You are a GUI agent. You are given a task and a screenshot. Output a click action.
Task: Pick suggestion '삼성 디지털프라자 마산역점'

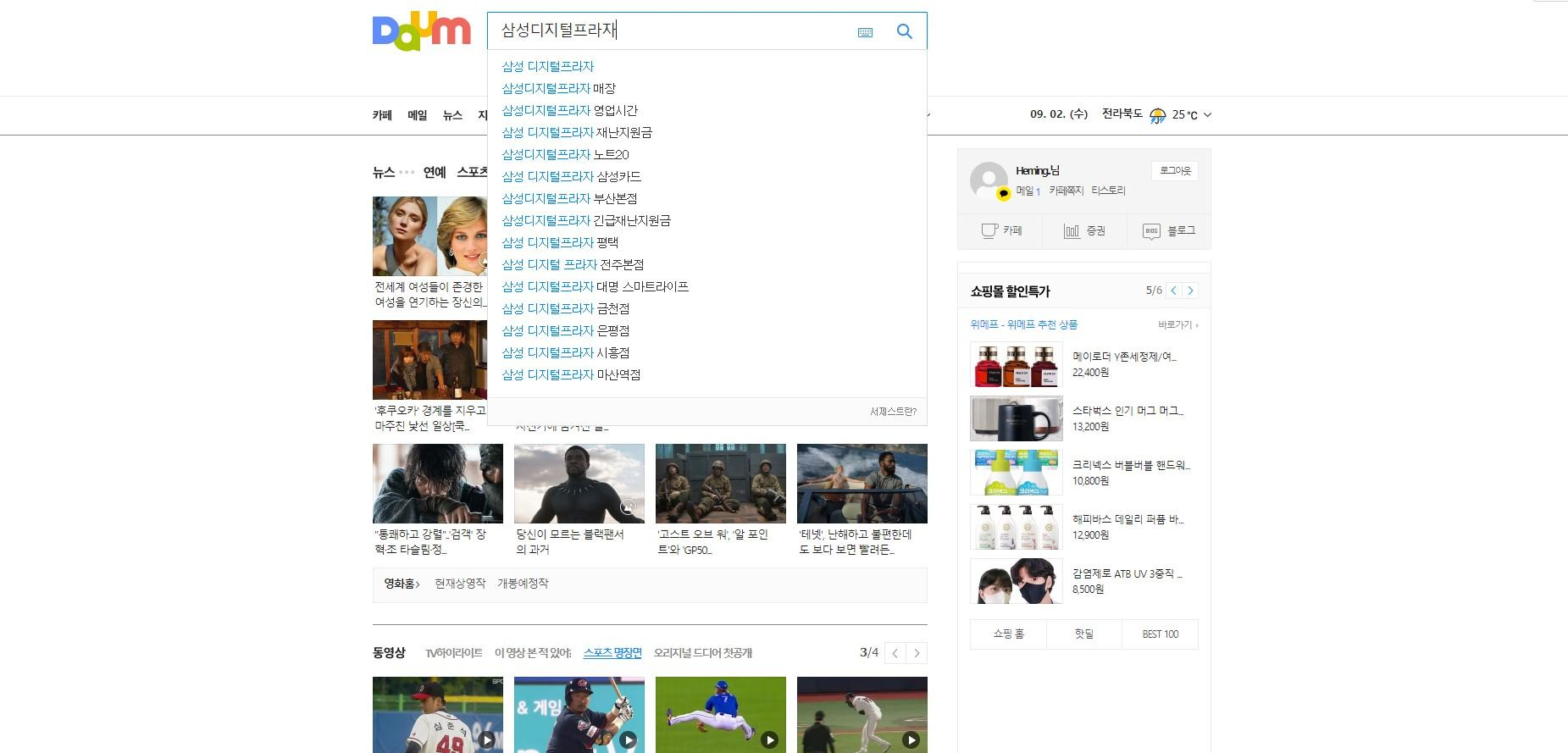(x=571, y=374)
